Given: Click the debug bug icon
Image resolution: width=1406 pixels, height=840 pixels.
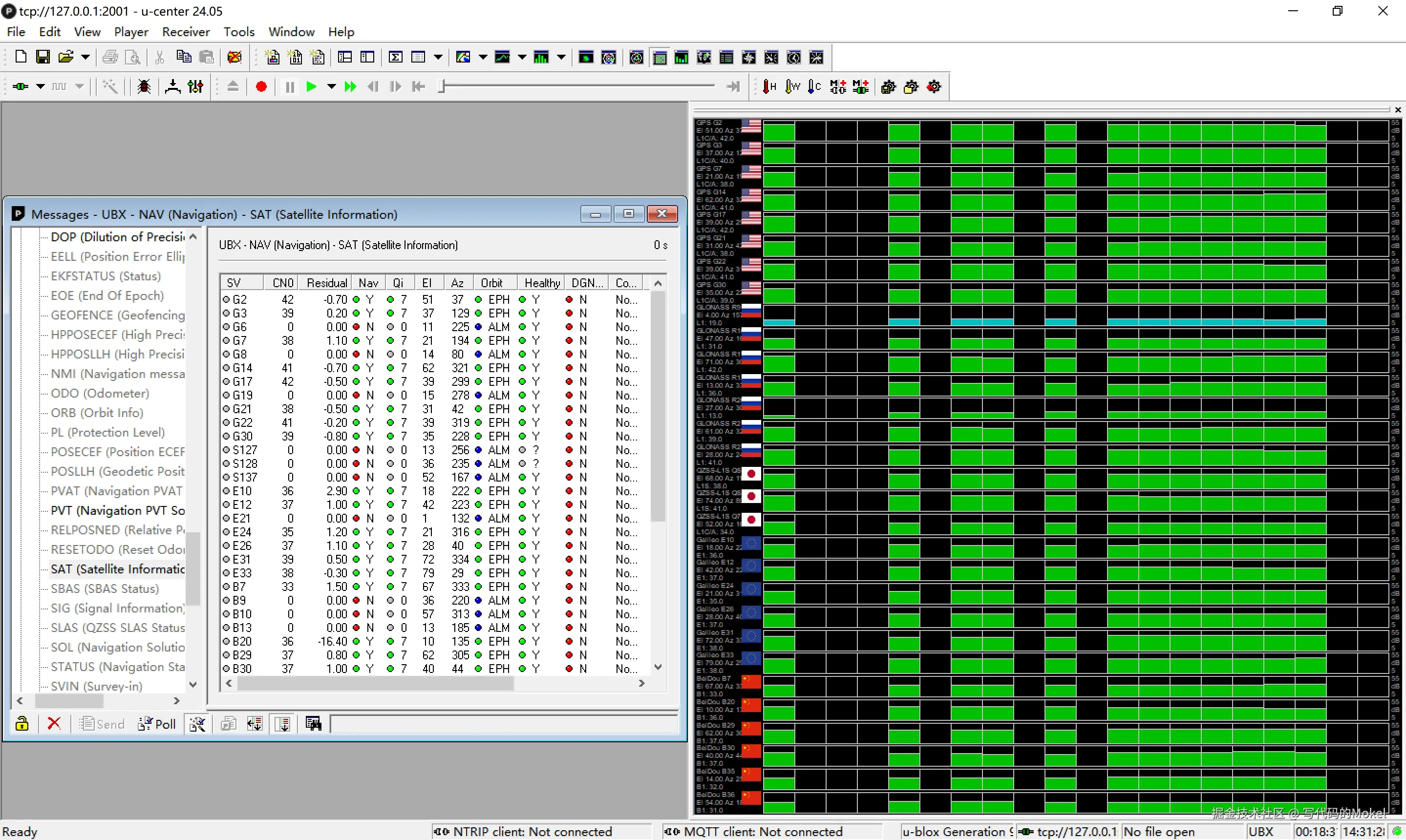Looking at the screenshot, I should point(144,86).
